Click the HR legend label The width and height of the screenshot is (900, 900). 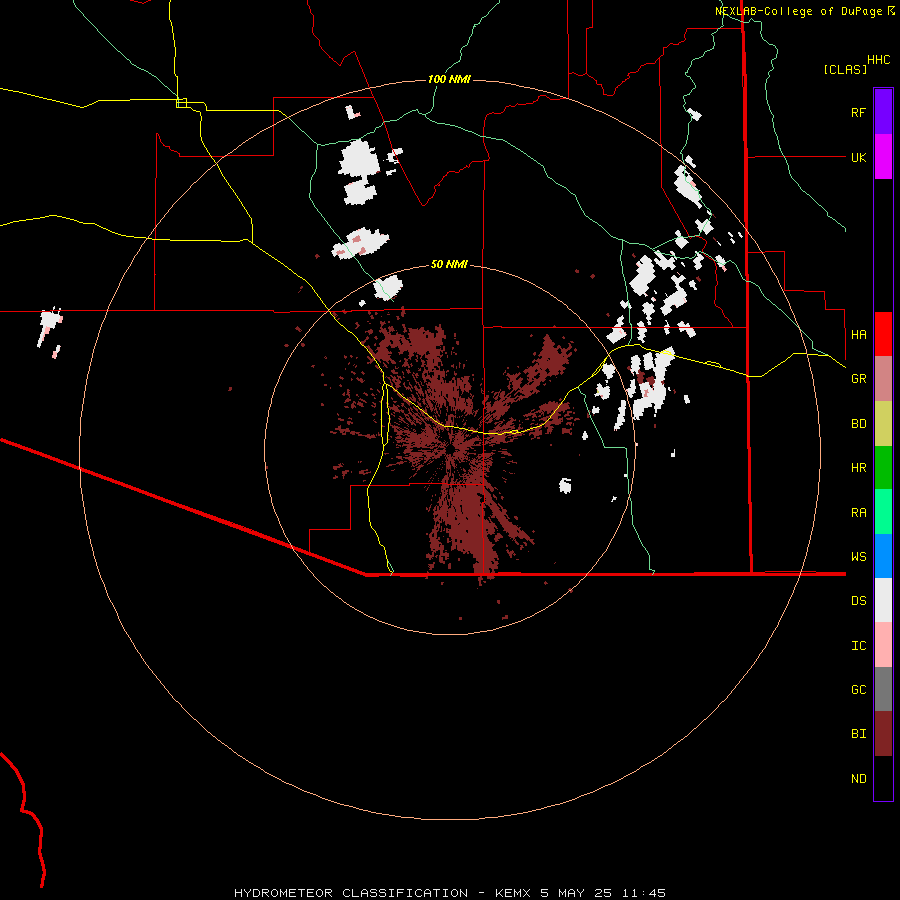click(x=858, y=468)
